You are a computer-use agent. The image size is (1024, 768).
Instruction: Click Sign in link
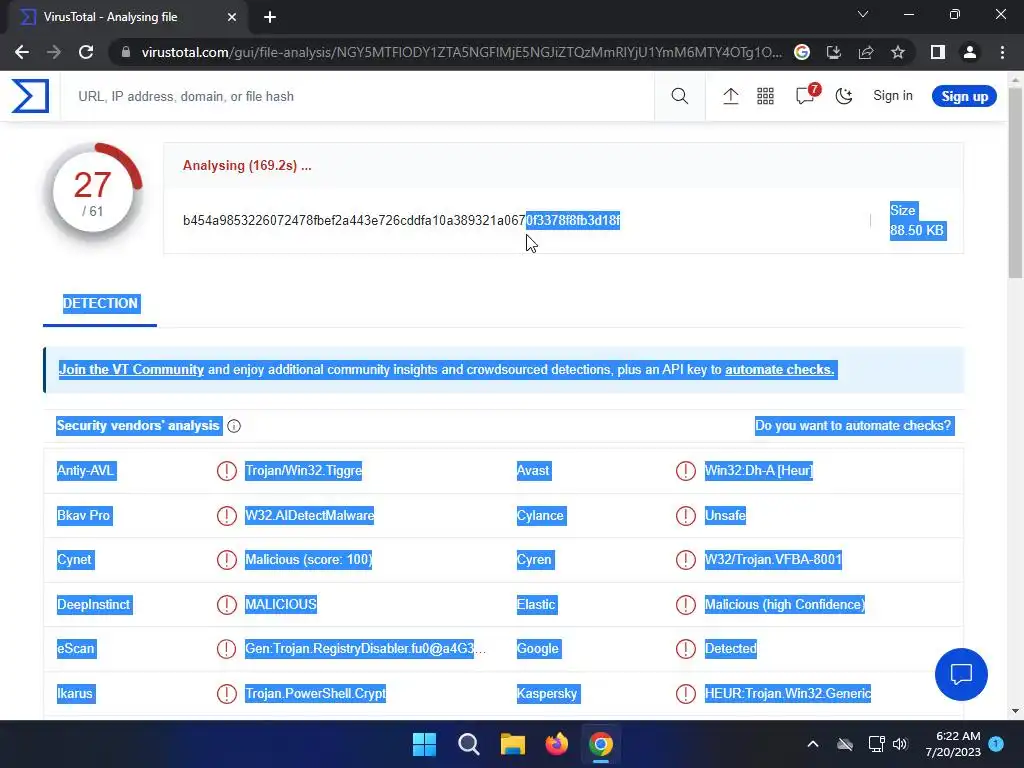point(892,95)
